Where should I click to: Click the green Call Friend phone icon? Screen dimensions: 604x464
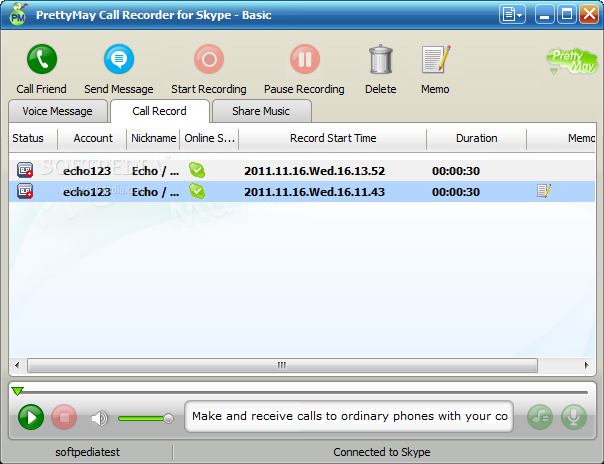point(42,59)
